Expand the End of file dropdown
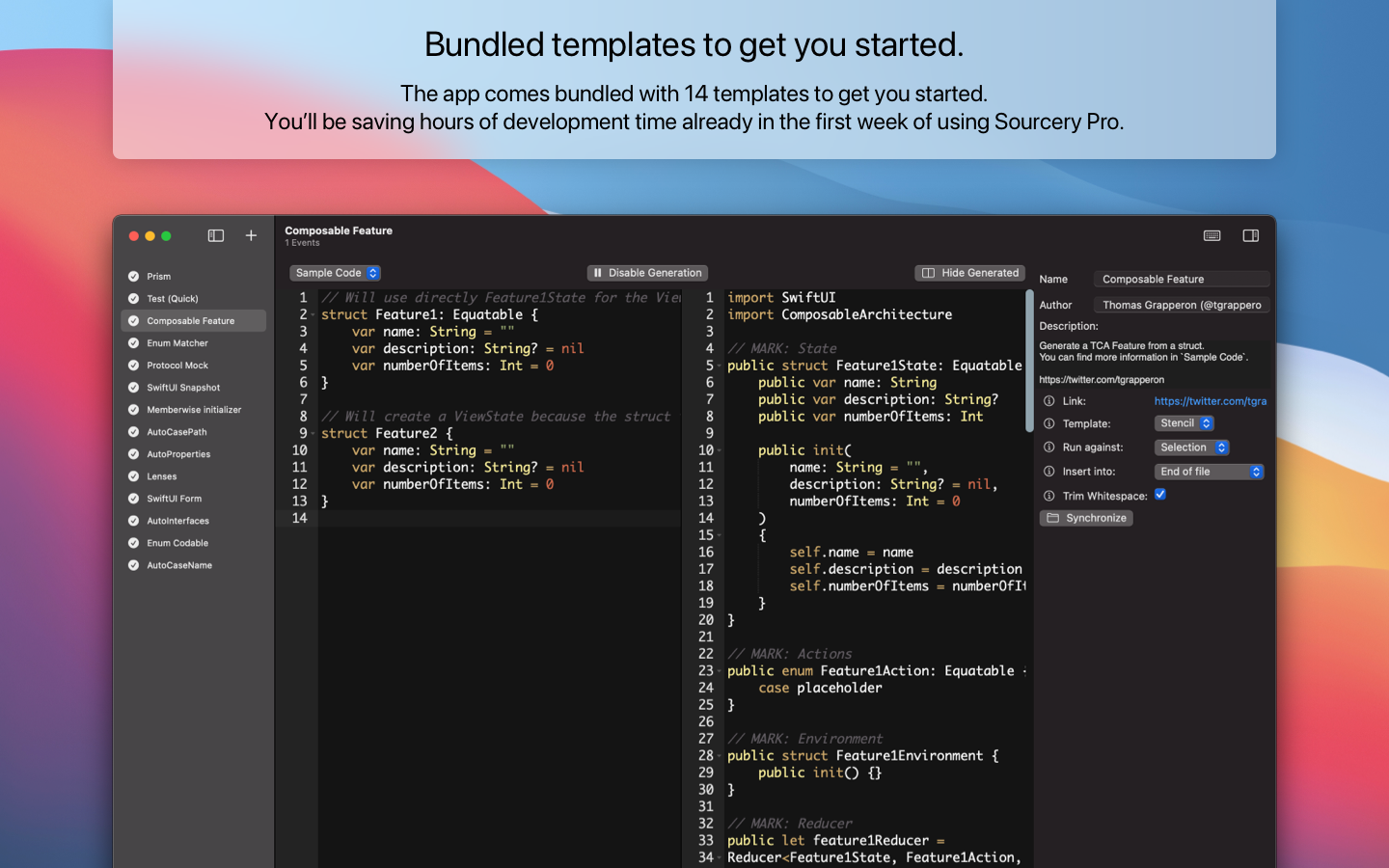Image resolution: width=1389 pixels, height=868 pixels. [x=1209, y=472]
